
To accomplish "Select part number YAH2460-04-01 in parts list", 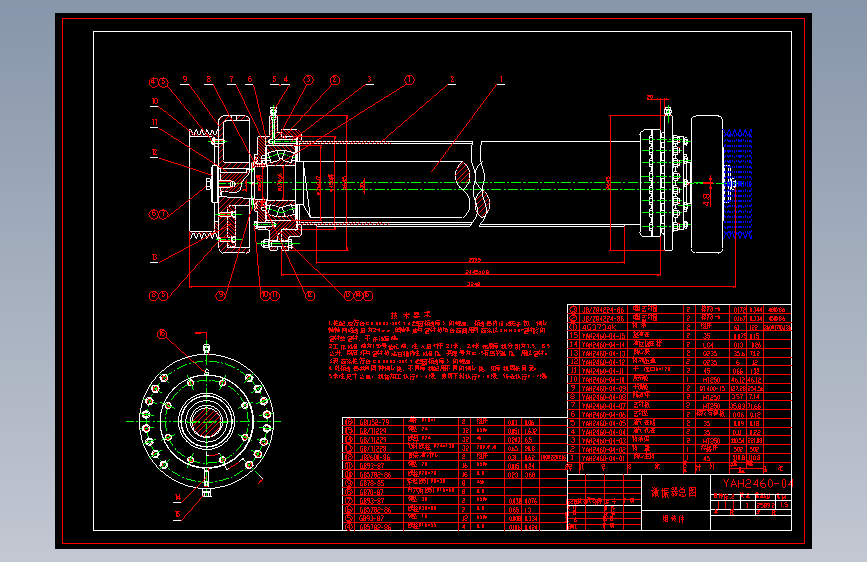I will click(x=603, y=458).
